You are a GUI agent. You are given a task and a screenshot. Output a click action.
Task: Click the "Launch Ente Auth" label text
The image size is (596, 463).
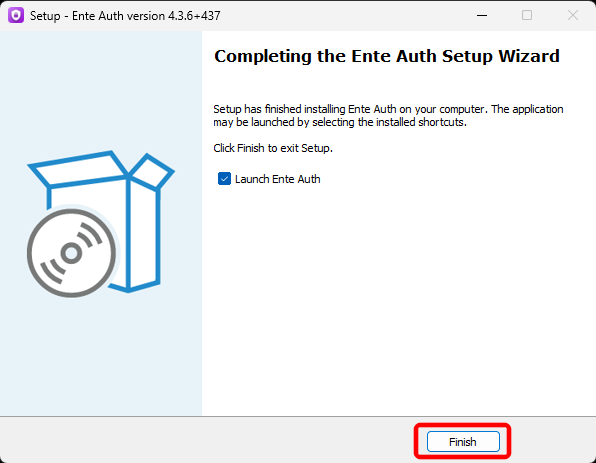coord(277,179)
